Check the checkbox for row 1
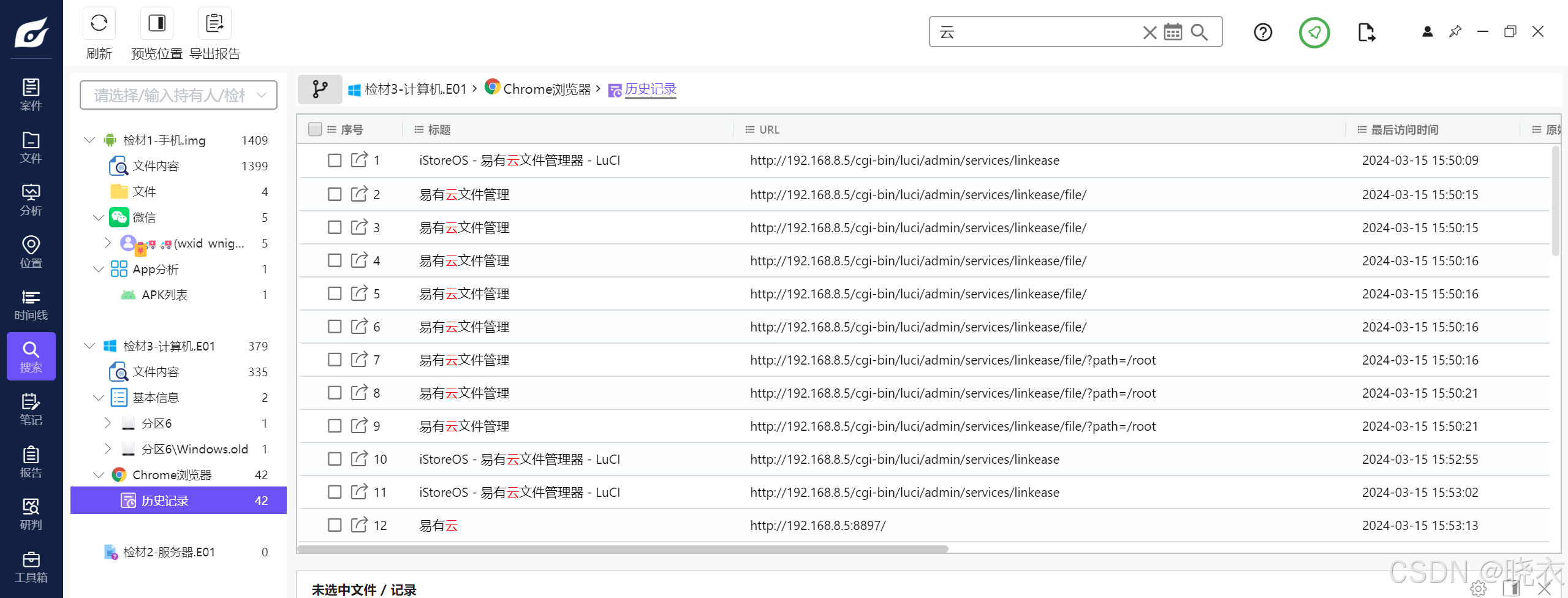 pos(335,161)
